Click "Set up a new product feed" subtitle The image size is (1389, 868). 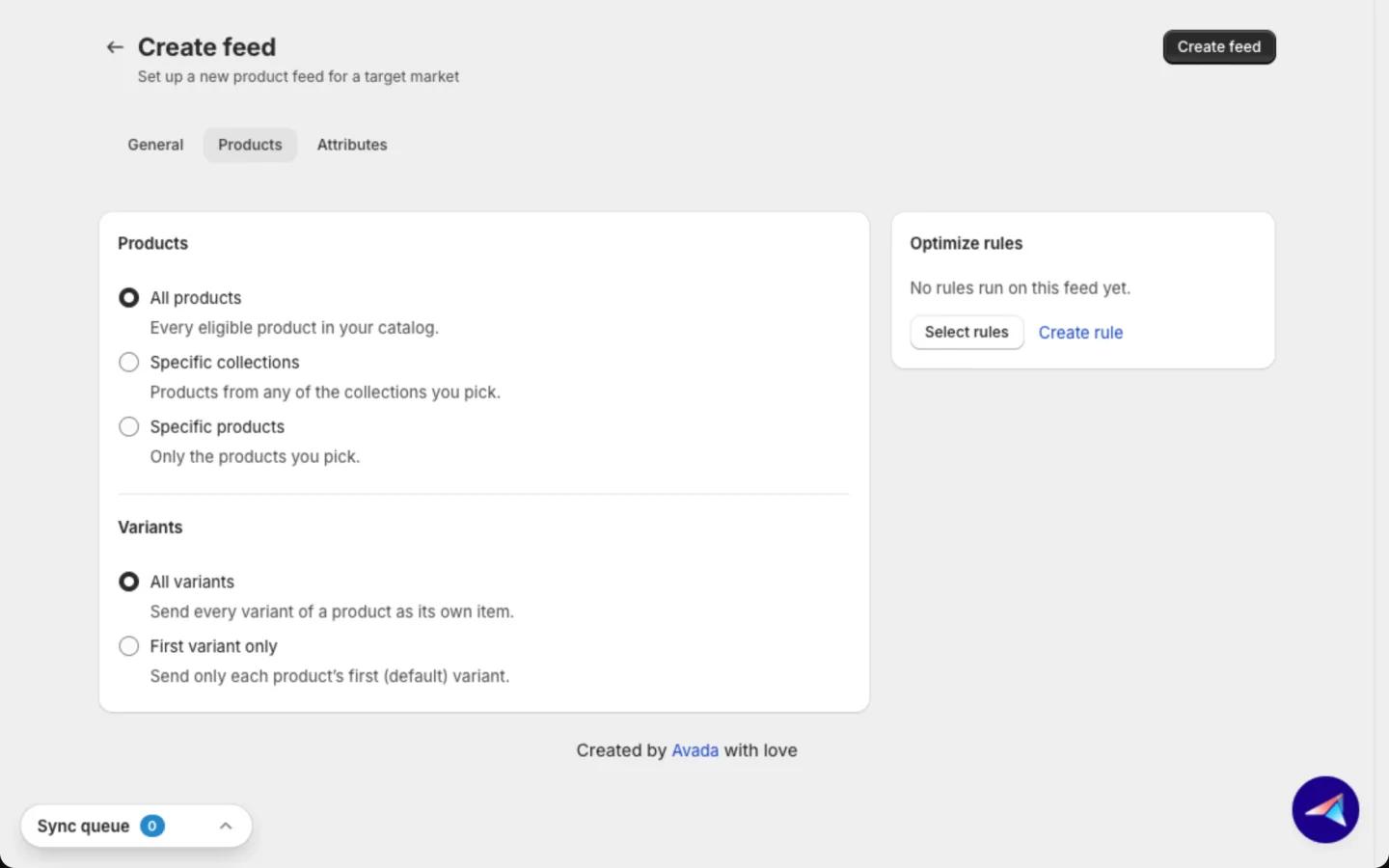(298, 76)
